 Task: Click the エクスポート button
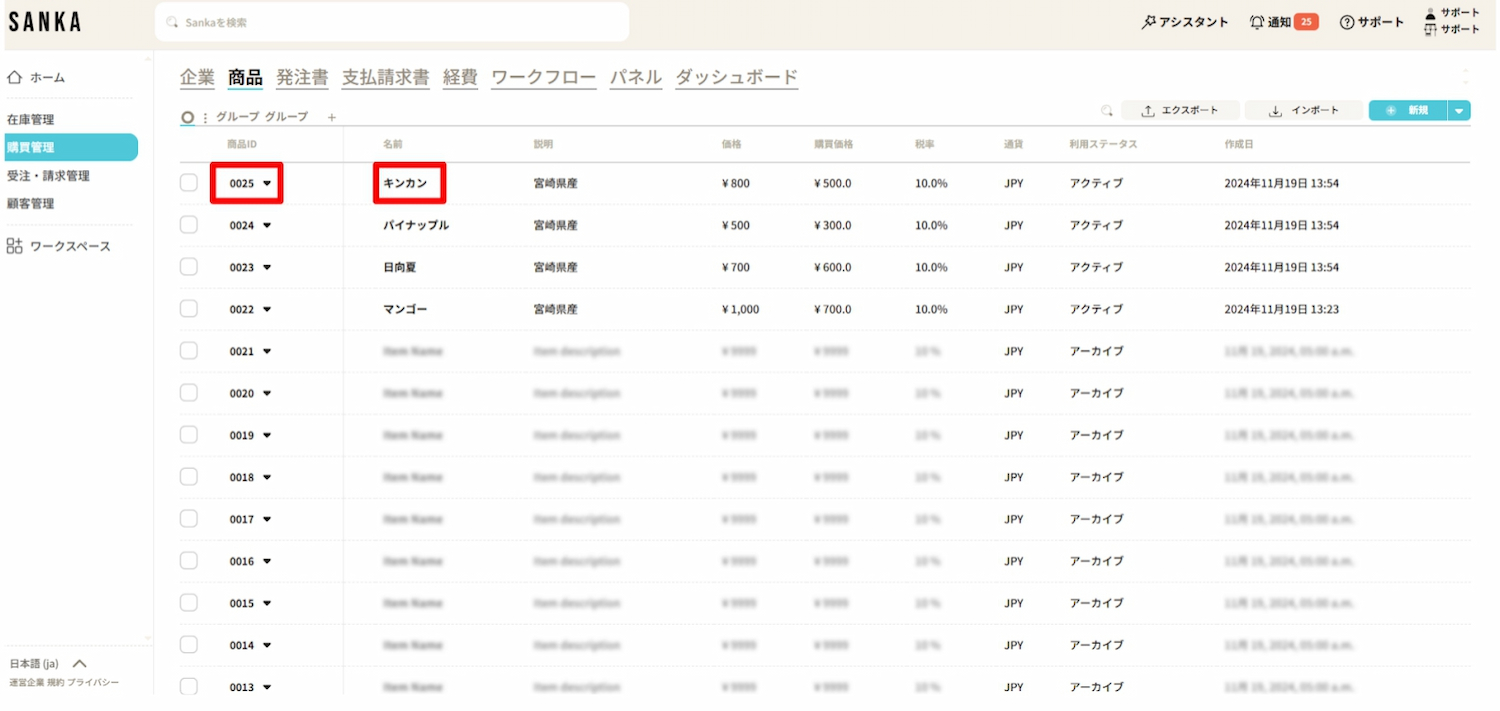(x=1180, y=111)
